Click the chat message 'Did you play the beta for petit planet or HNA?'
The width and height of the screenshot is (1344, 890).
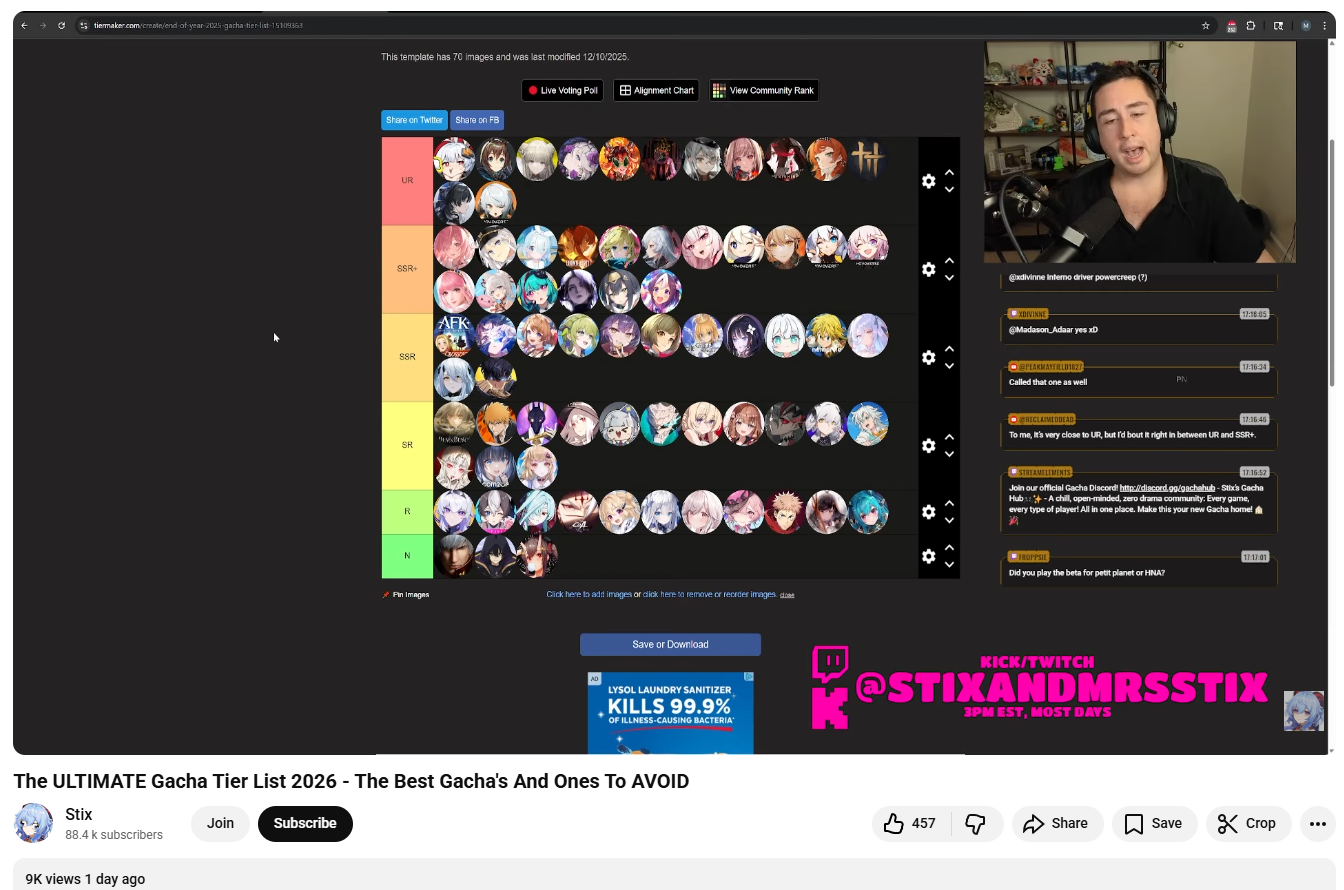coord(1087,573)
